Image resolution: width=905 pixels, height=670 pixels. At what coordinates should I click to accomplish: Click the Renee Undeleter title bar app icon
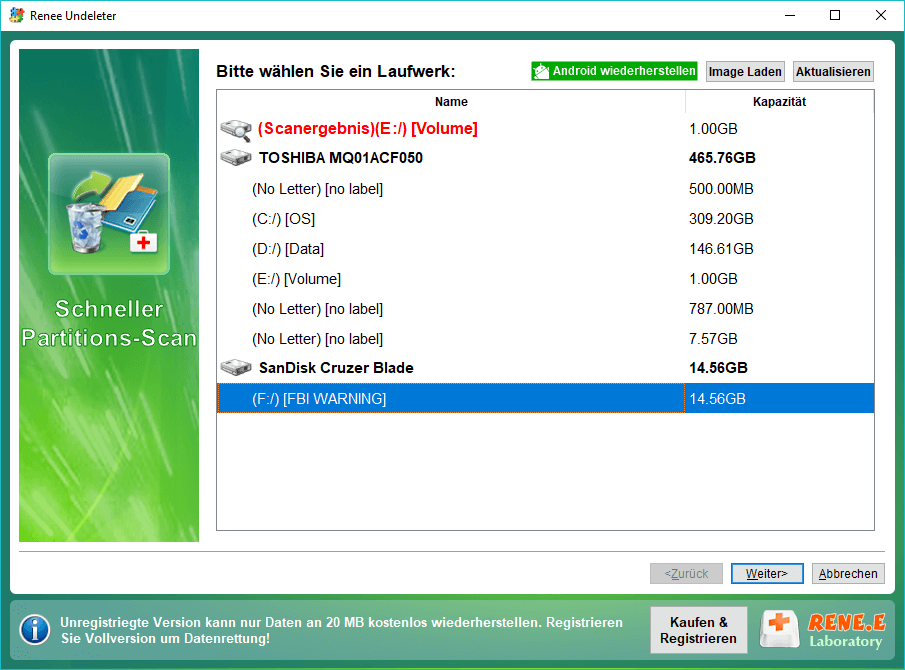click(17, 16)
